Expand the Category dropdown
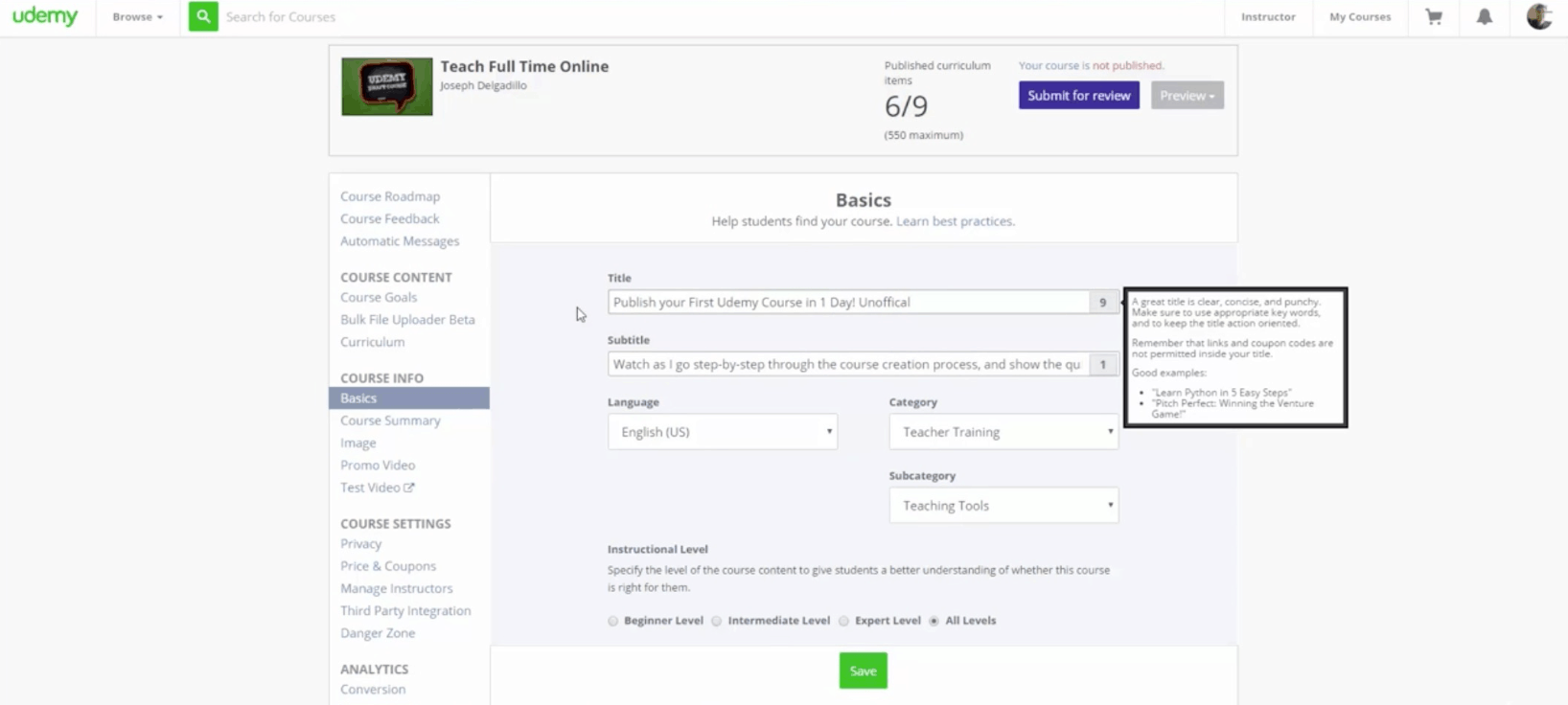 pyautogui.click(x=1003, y=432)
